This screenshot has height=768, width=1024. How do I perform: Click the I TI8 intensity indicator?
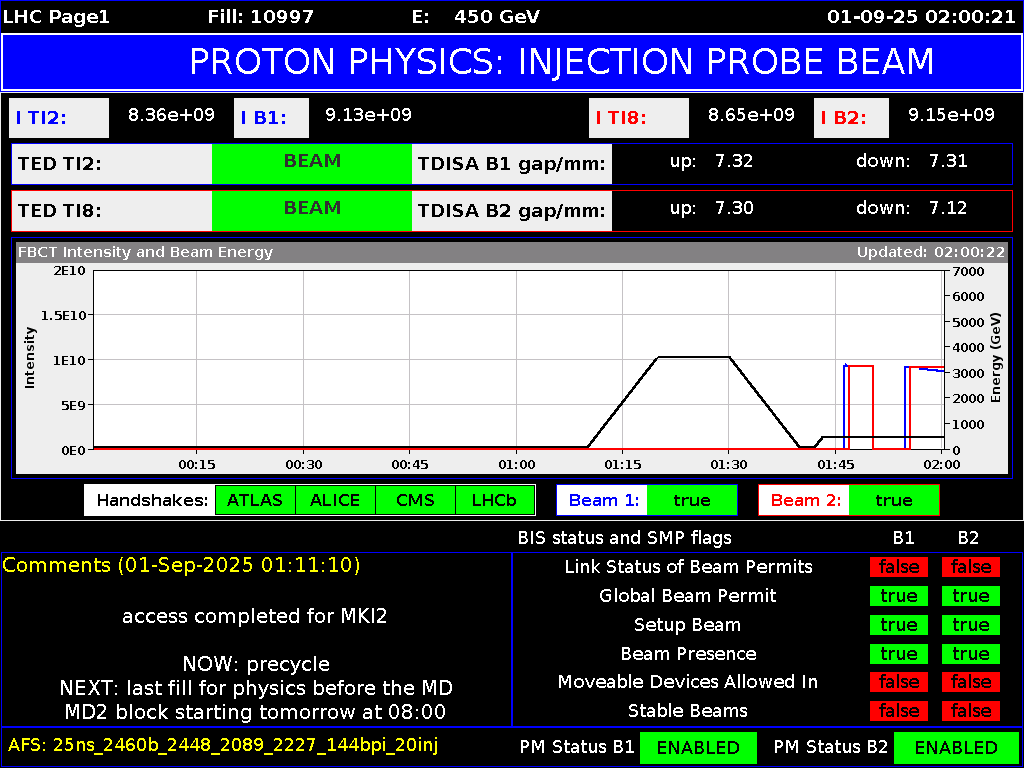(638, 118)
